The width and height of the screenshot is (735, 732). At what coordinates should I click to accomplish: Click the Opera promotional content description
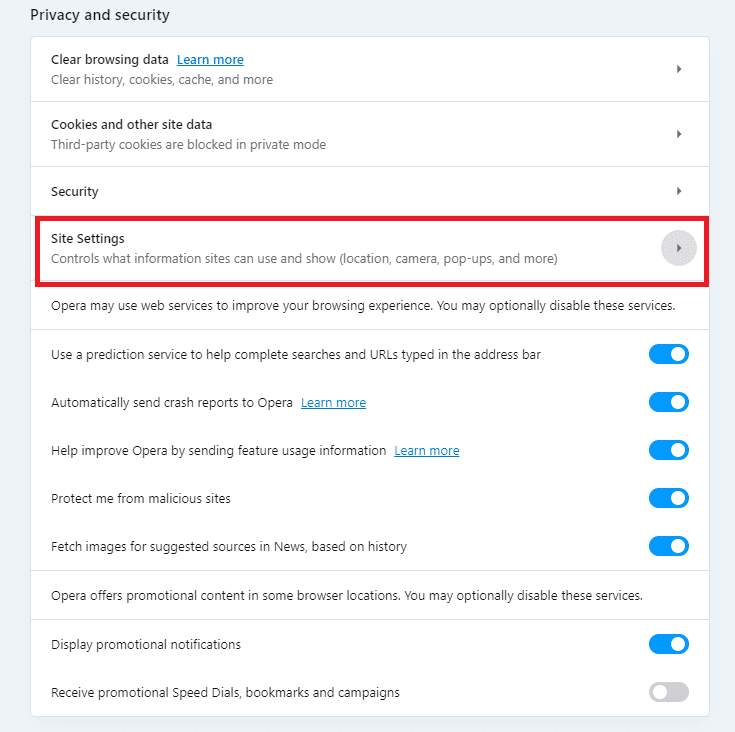pos(346,595)
